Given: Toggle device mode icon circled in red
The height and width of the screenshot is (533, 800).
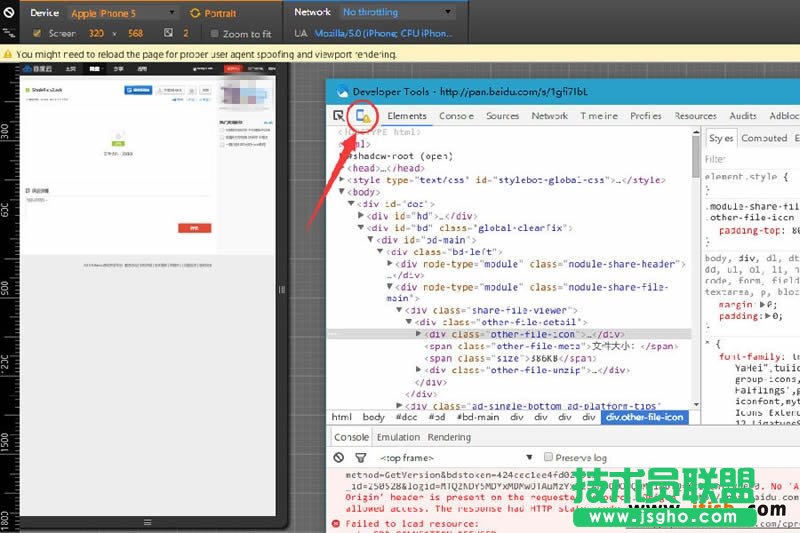Looking at the screenshot, I should (x=364, y=117).
